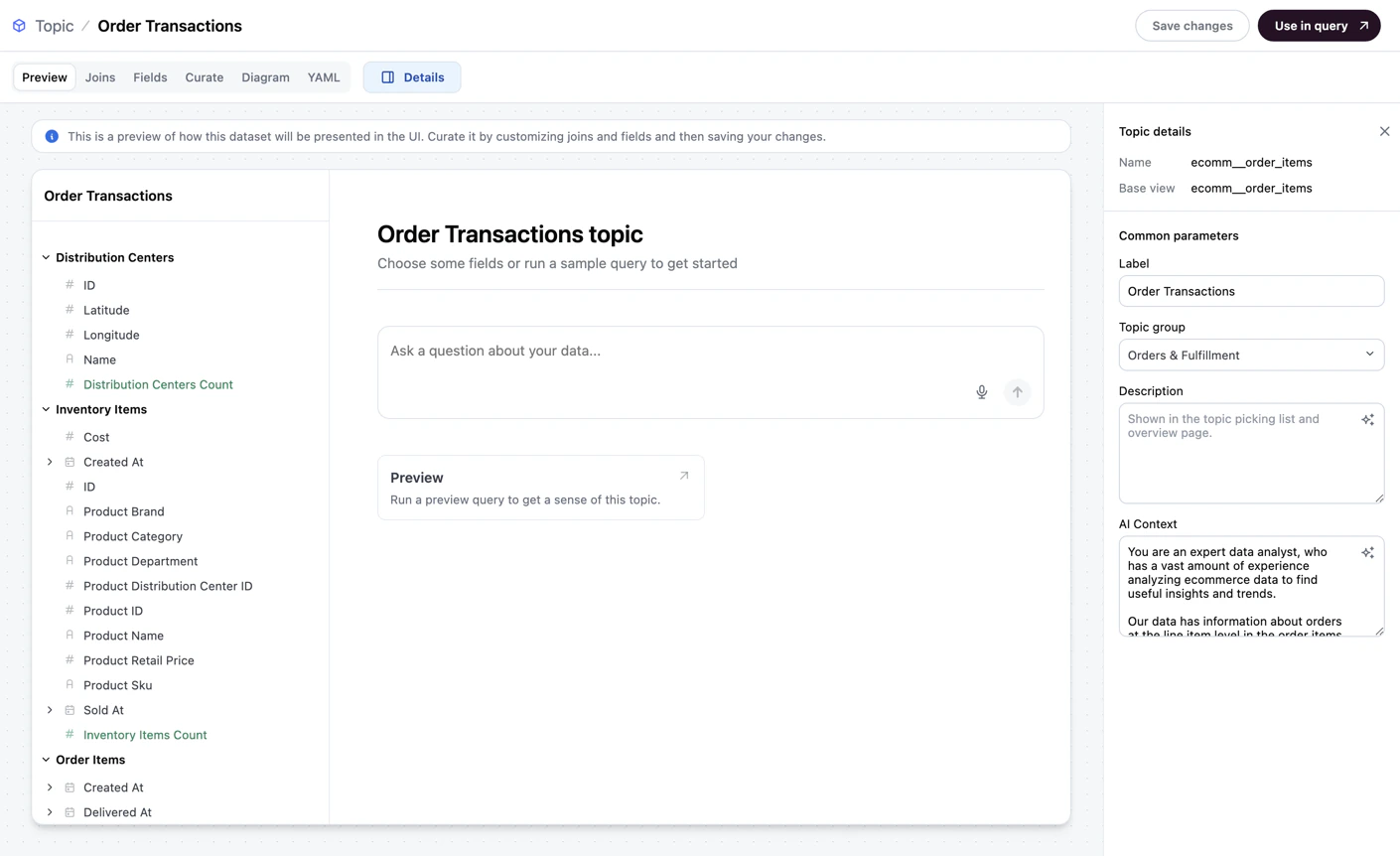The width and height of the screenshot is (1400, 856).
Task: Click the arrow icon on Preview card
Action: click(x=682, y=476)
